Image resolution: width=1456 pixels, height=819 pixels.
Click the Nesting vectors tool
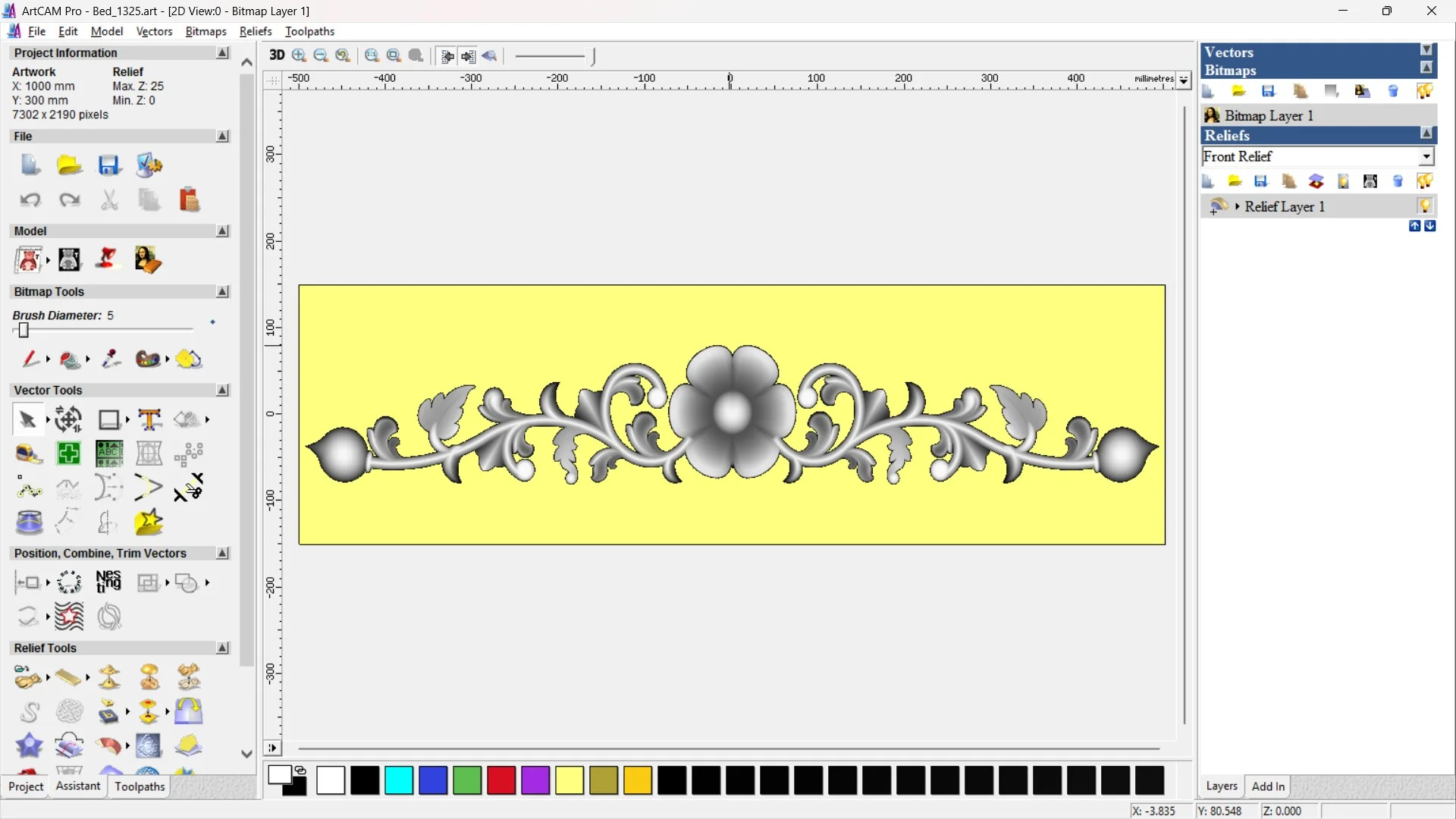point(108,582)
